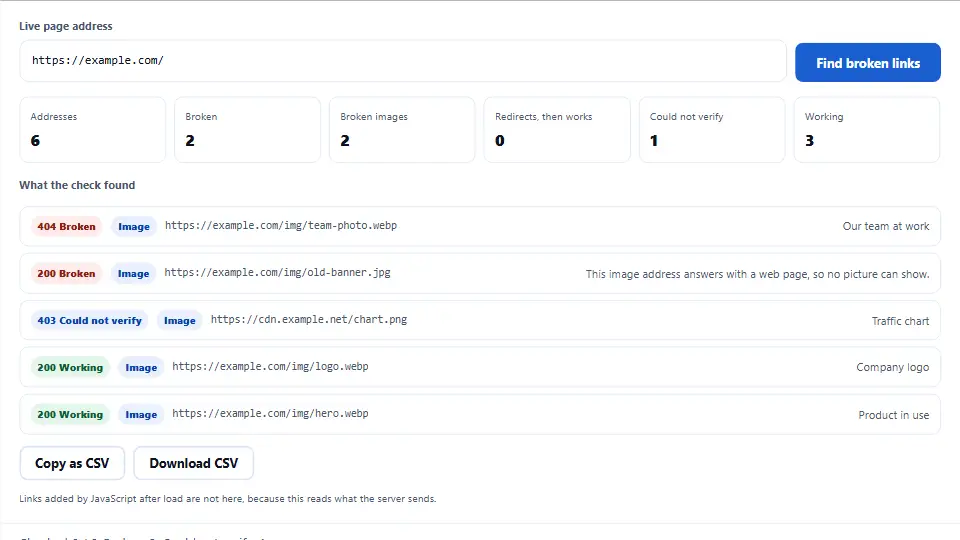Click the Image tag in team-photo.webp row

click(x=134, y=227)
